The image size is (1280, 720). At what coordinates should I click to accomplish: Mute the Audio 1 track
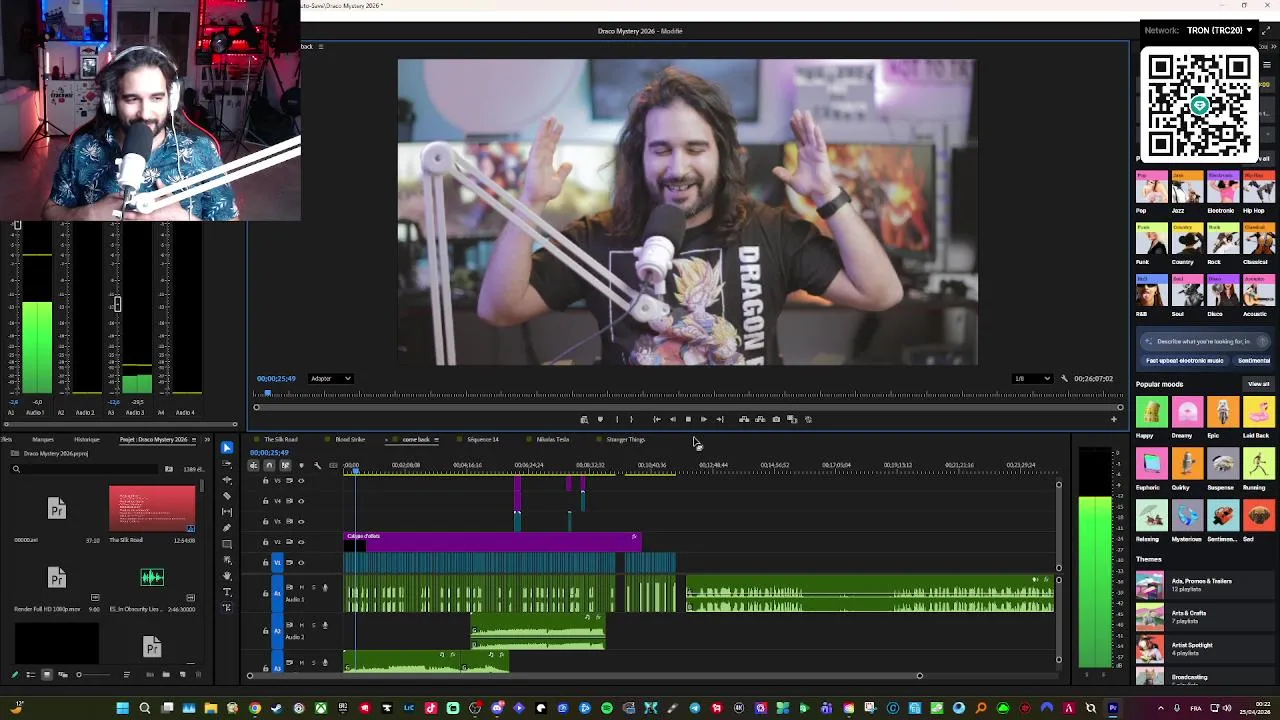click(302, 587)
